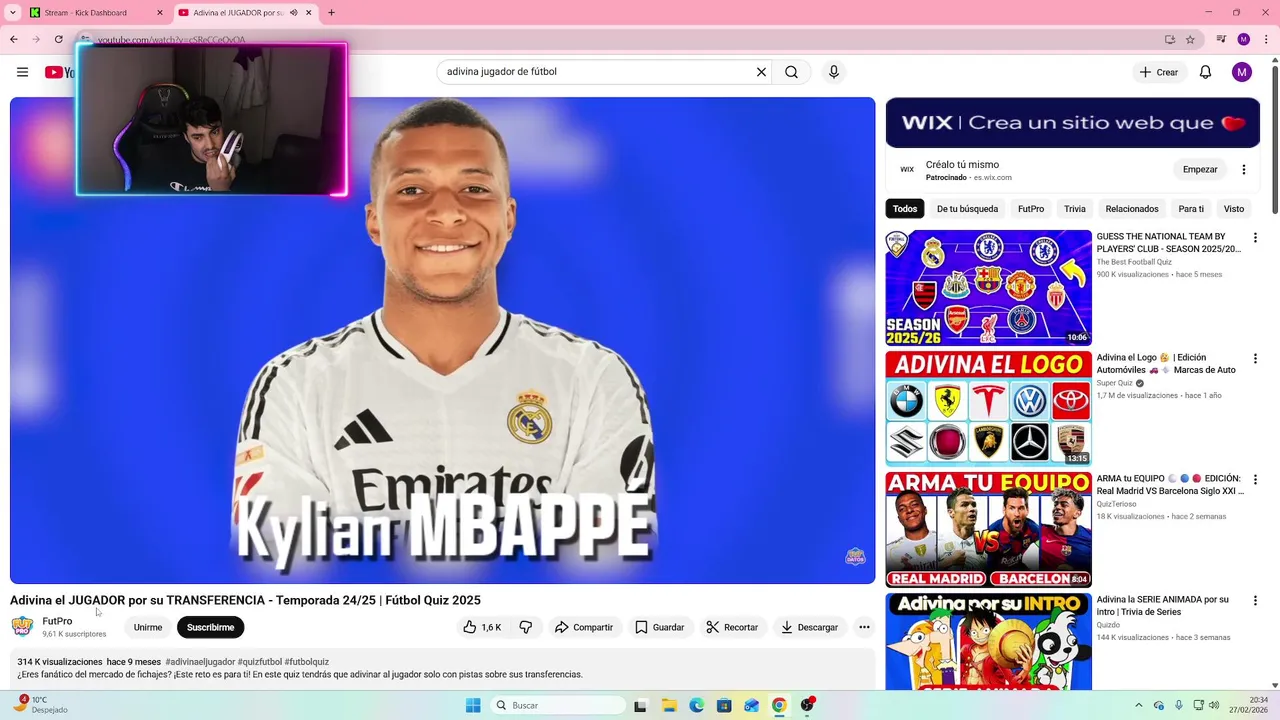Close the YouTube video tab
This screenshot has height=720, width=1280.
coord(309,13)
